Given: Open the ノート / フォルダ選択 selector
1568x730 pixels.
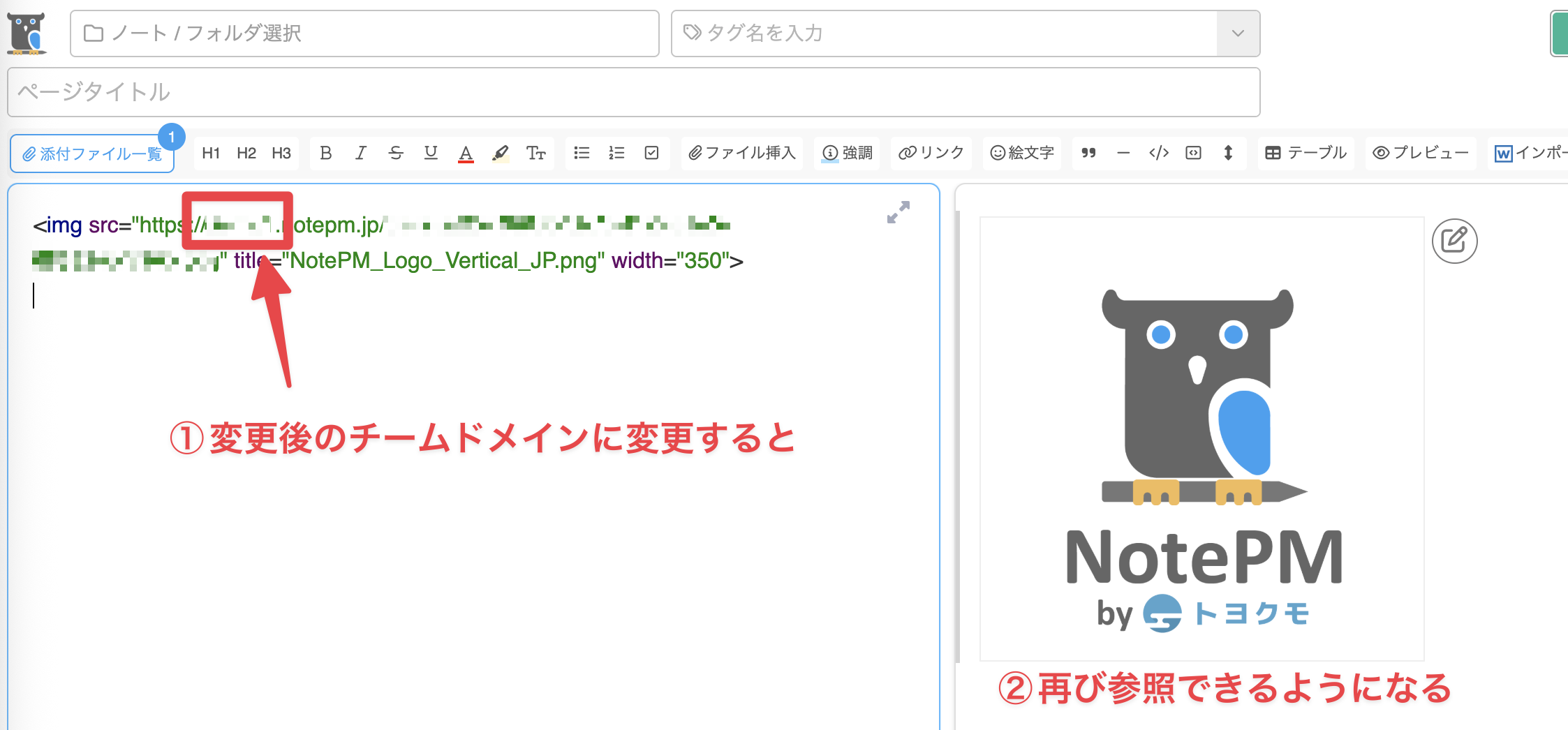Looking at the screenshot, I should [x=364, y=33].
